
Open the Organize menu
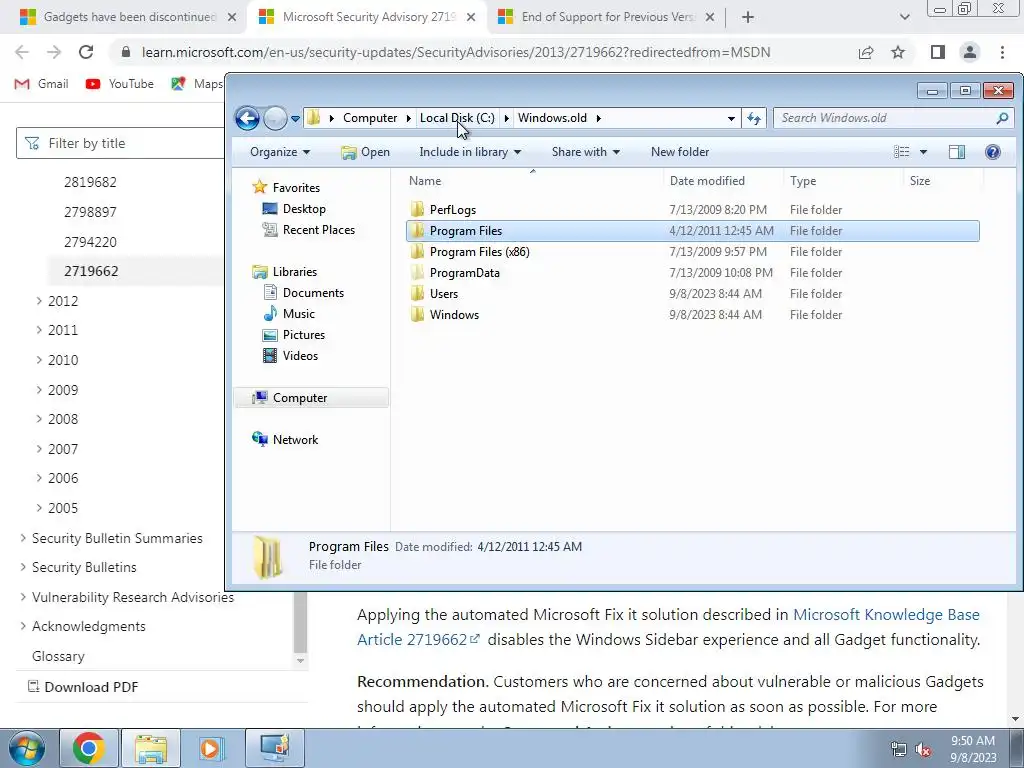tap(280, 152)
